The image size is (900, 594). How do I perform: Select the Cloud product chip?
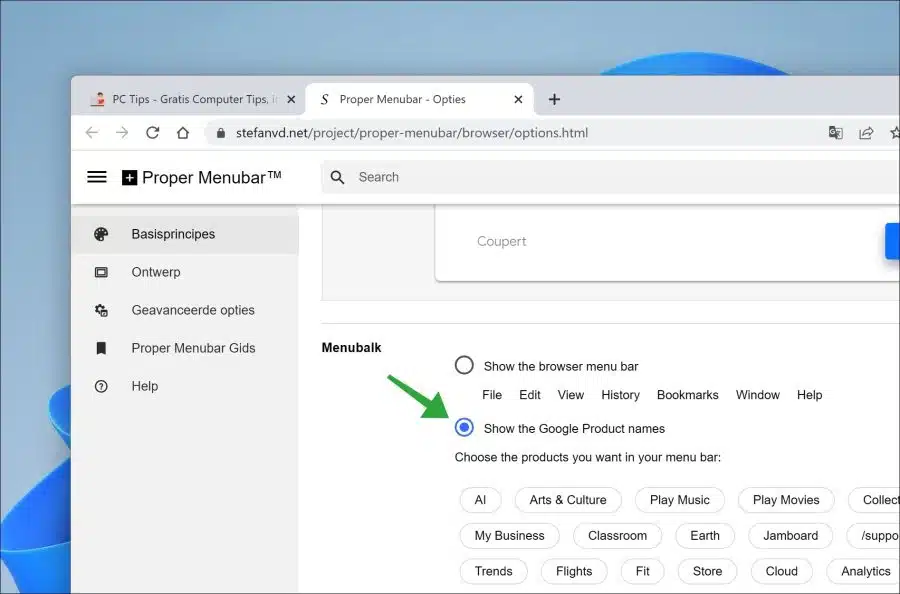click(x=781, y=571)
